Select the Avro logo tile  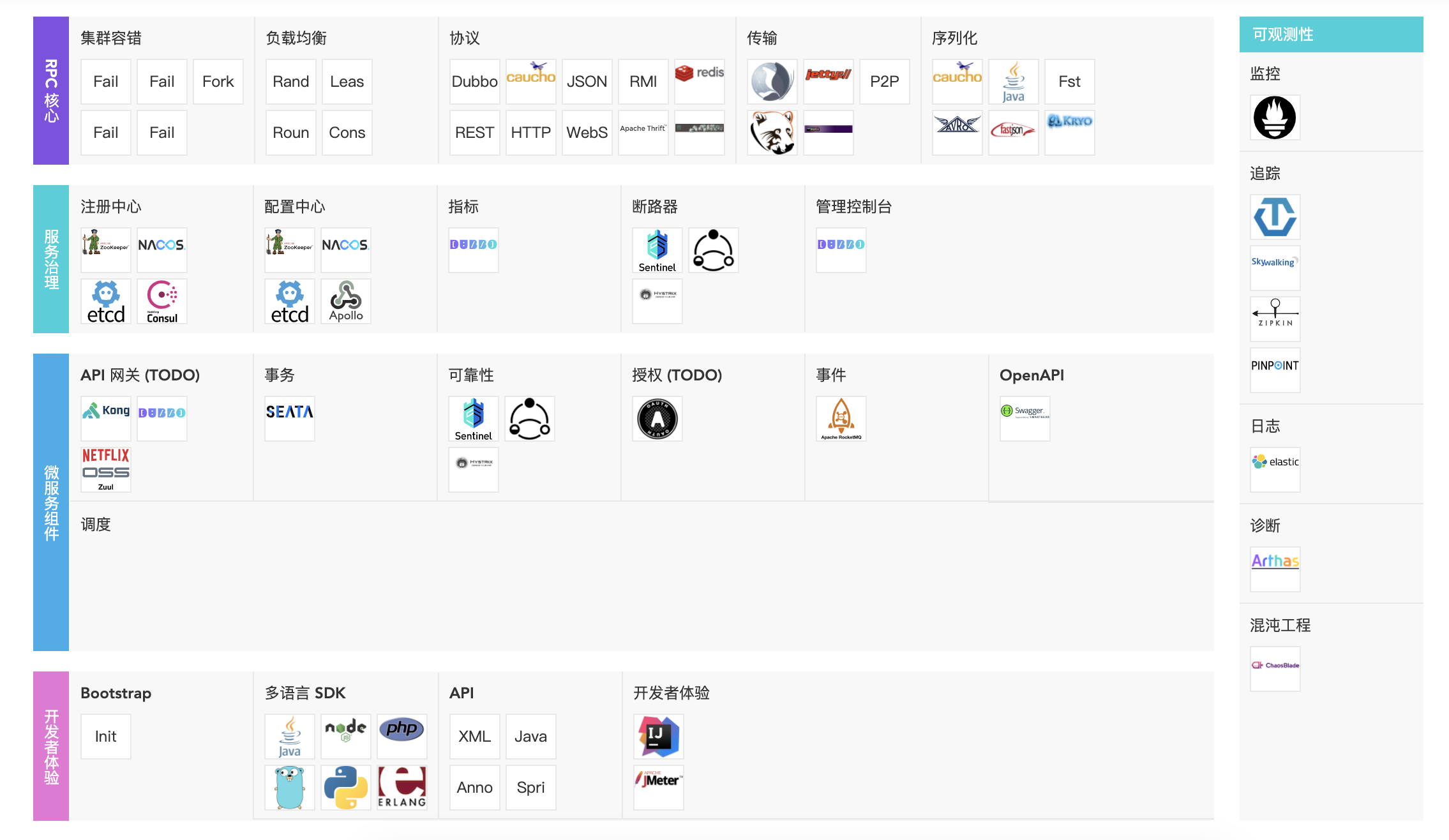(x=957, y=133)
